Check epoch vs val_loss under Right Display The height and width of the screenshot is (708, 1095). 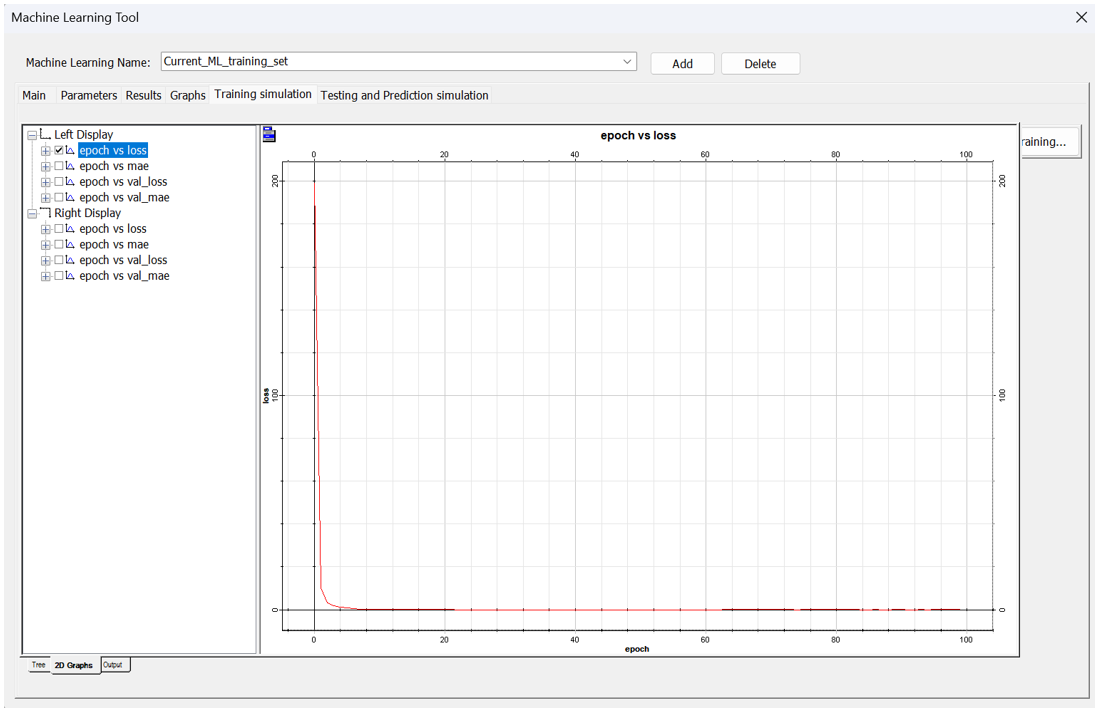pyautogui.click(x=58, y=261)
